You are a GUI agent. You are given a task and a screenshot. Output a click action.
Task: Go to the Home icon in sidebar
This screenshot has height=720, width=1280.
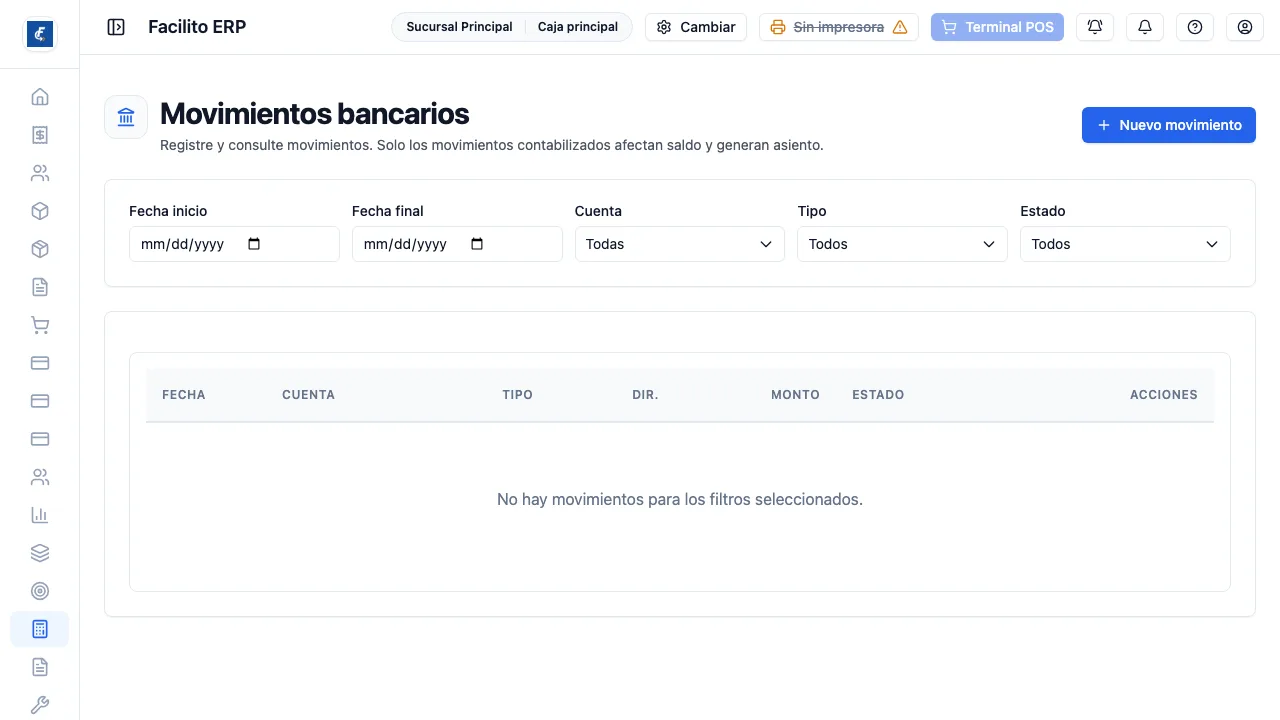[x=40, y=97]
